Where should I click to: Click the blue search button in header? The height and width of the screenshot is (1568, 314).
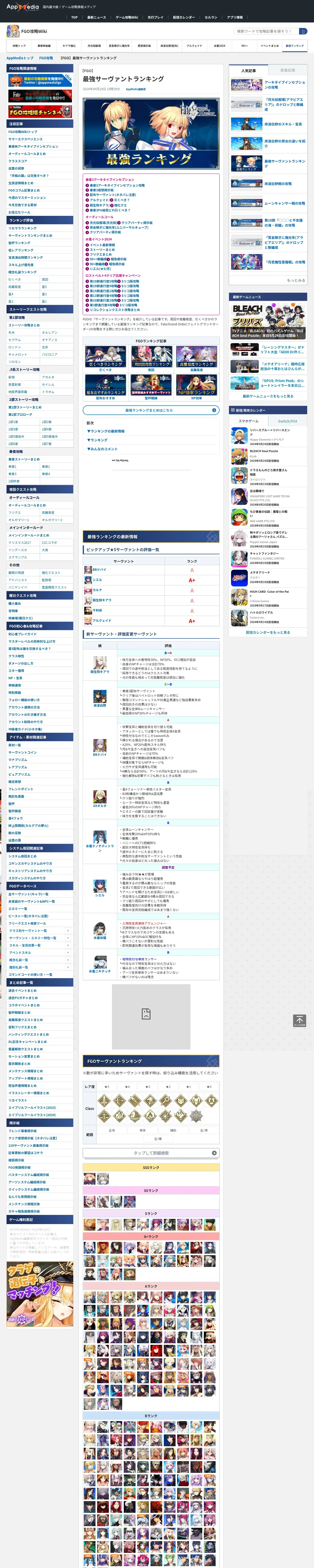pyautogui.click(x=303, y=31)
